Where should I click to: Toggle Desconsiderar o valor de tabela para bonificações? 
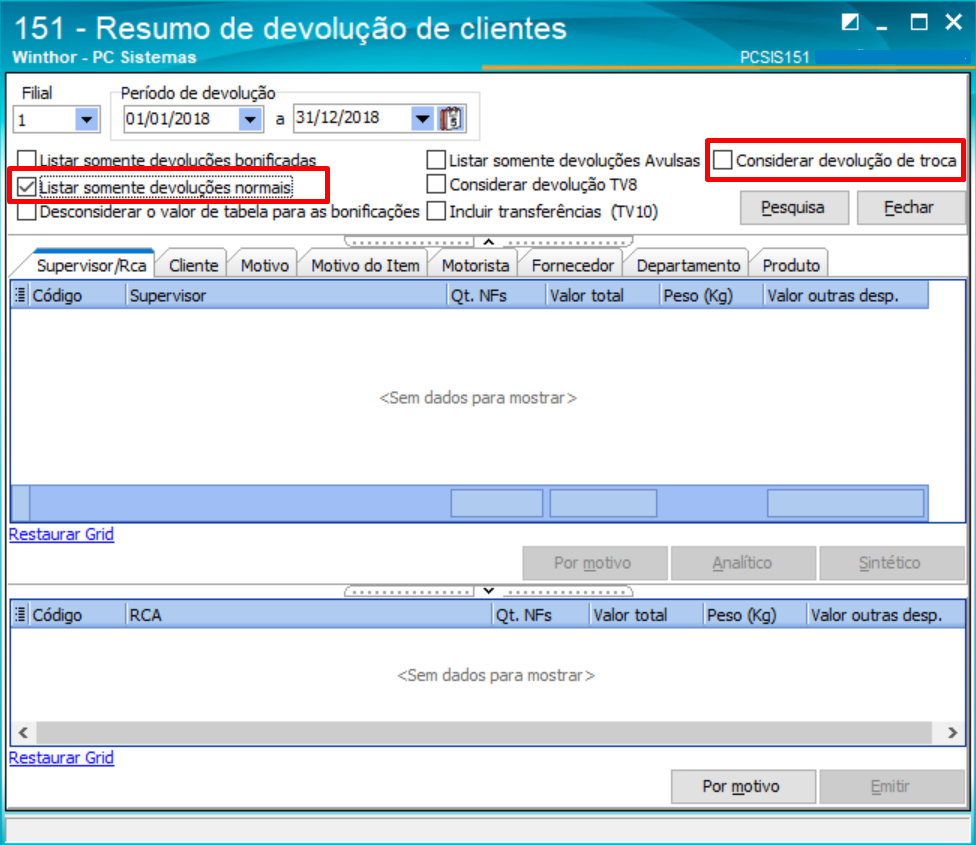pos(27,212)
